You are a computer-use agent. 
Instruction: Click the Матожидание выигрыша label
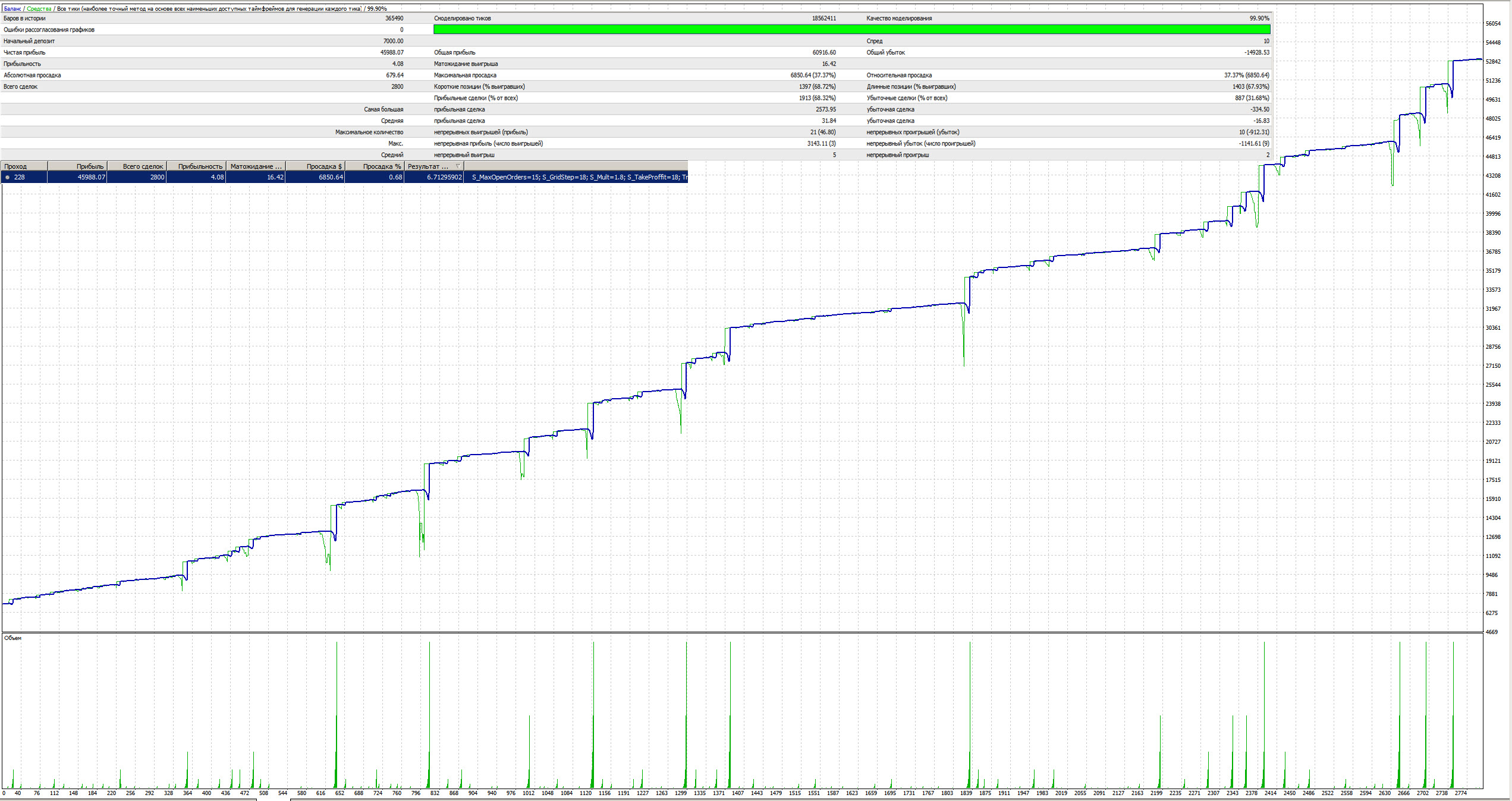point(466,64)
